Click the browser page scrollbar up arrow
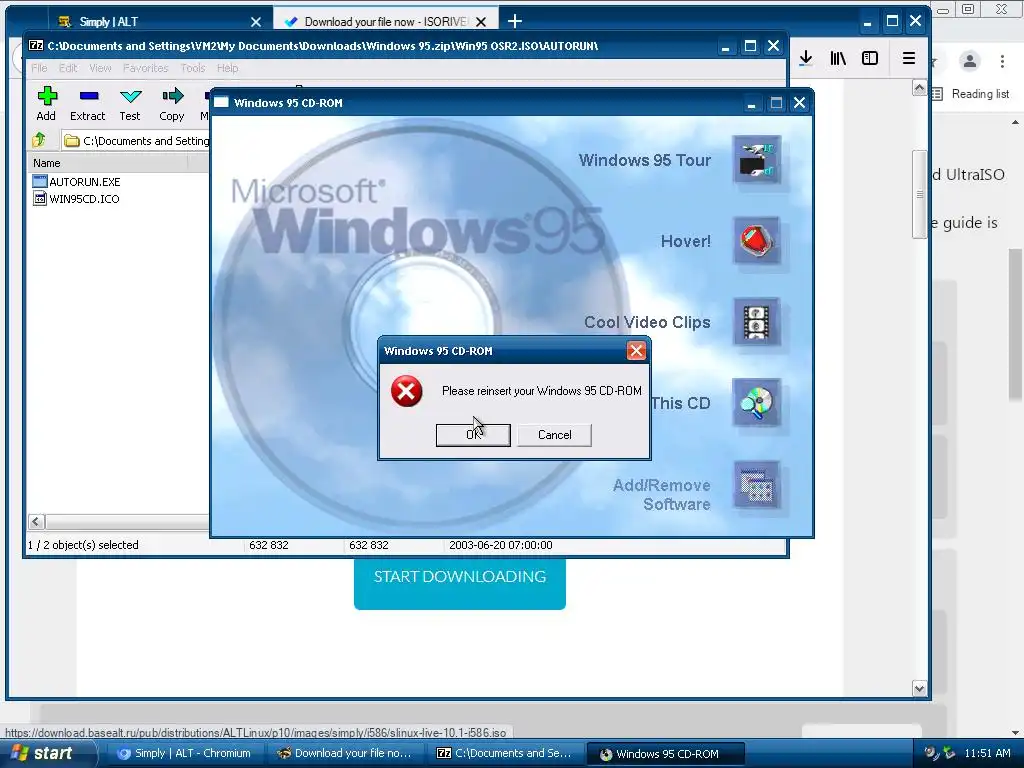This screenshot has height=768, width=1024. (x=919, y=88)
